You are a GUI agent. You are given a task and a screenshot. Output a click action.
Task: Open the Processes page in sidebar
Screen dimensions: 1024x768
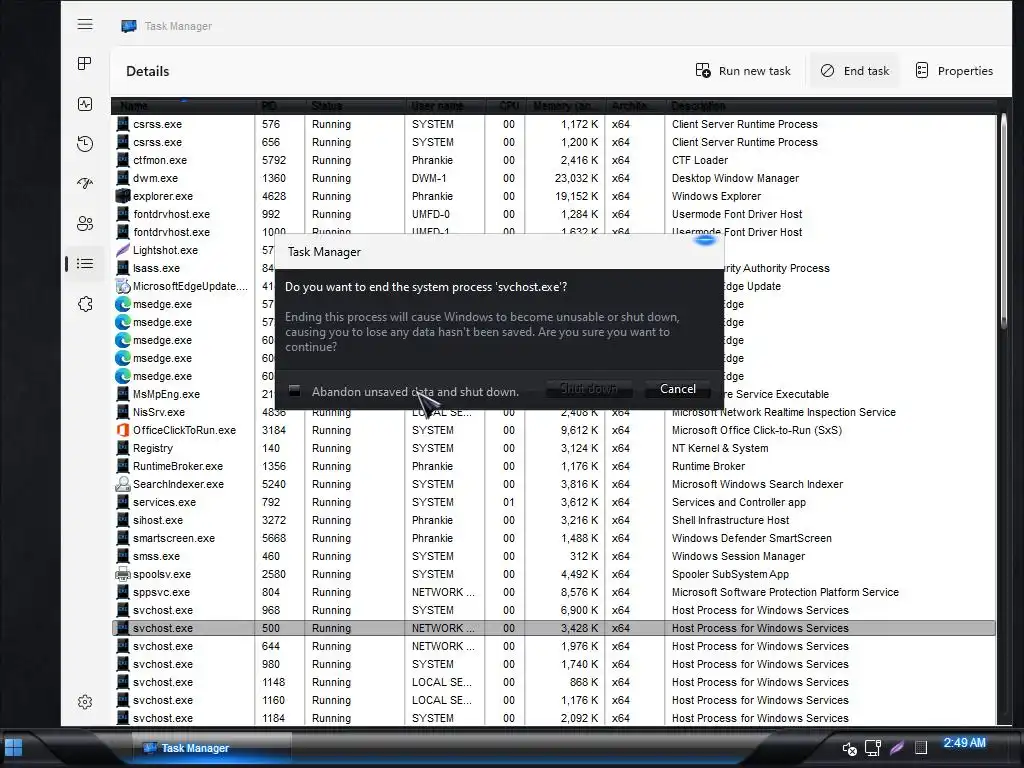coord(85,63)
